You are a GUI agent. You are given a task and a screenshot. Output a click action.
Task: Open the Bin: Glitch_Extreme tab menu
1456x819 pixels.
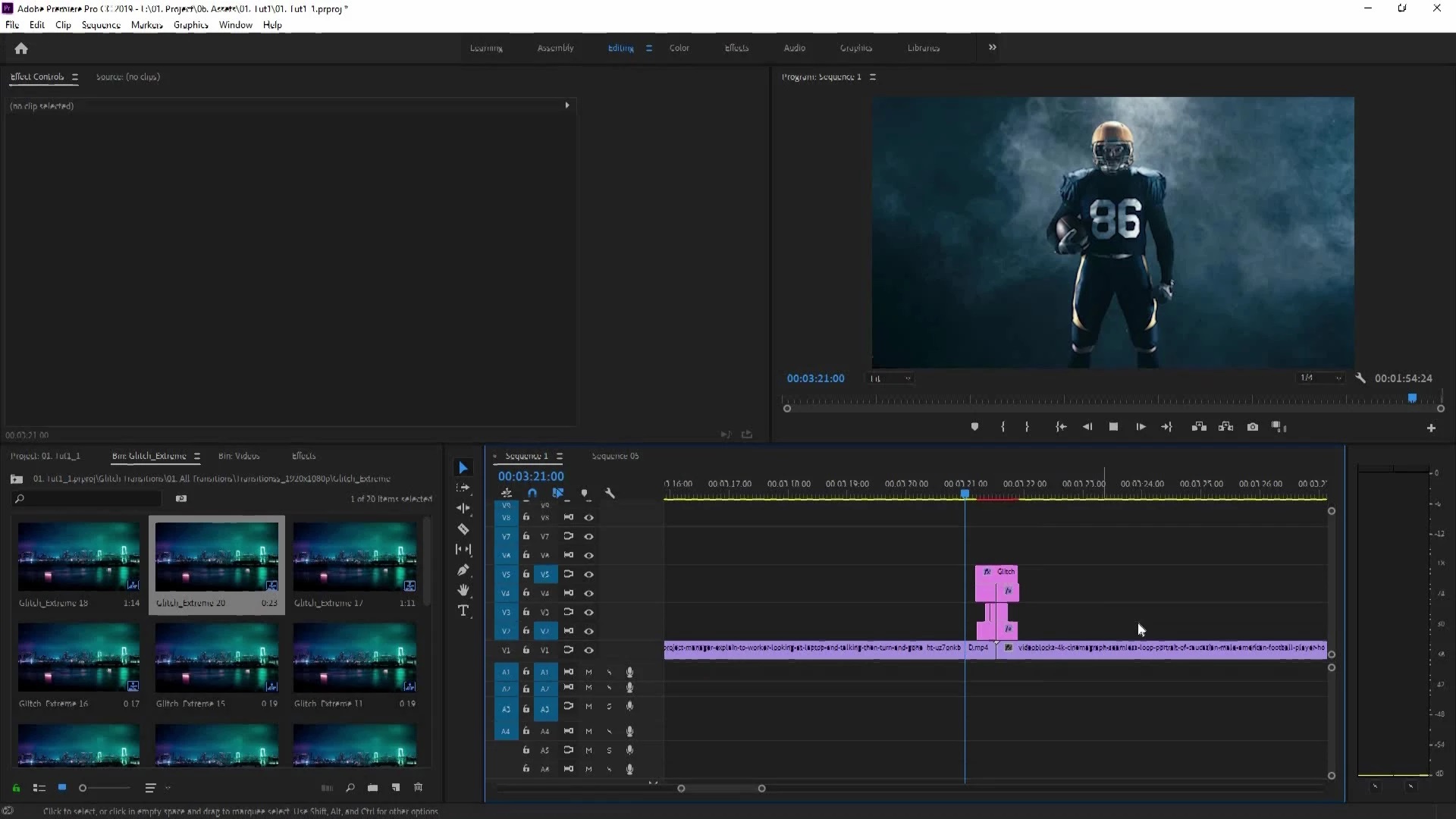click(x=198, y=456)
